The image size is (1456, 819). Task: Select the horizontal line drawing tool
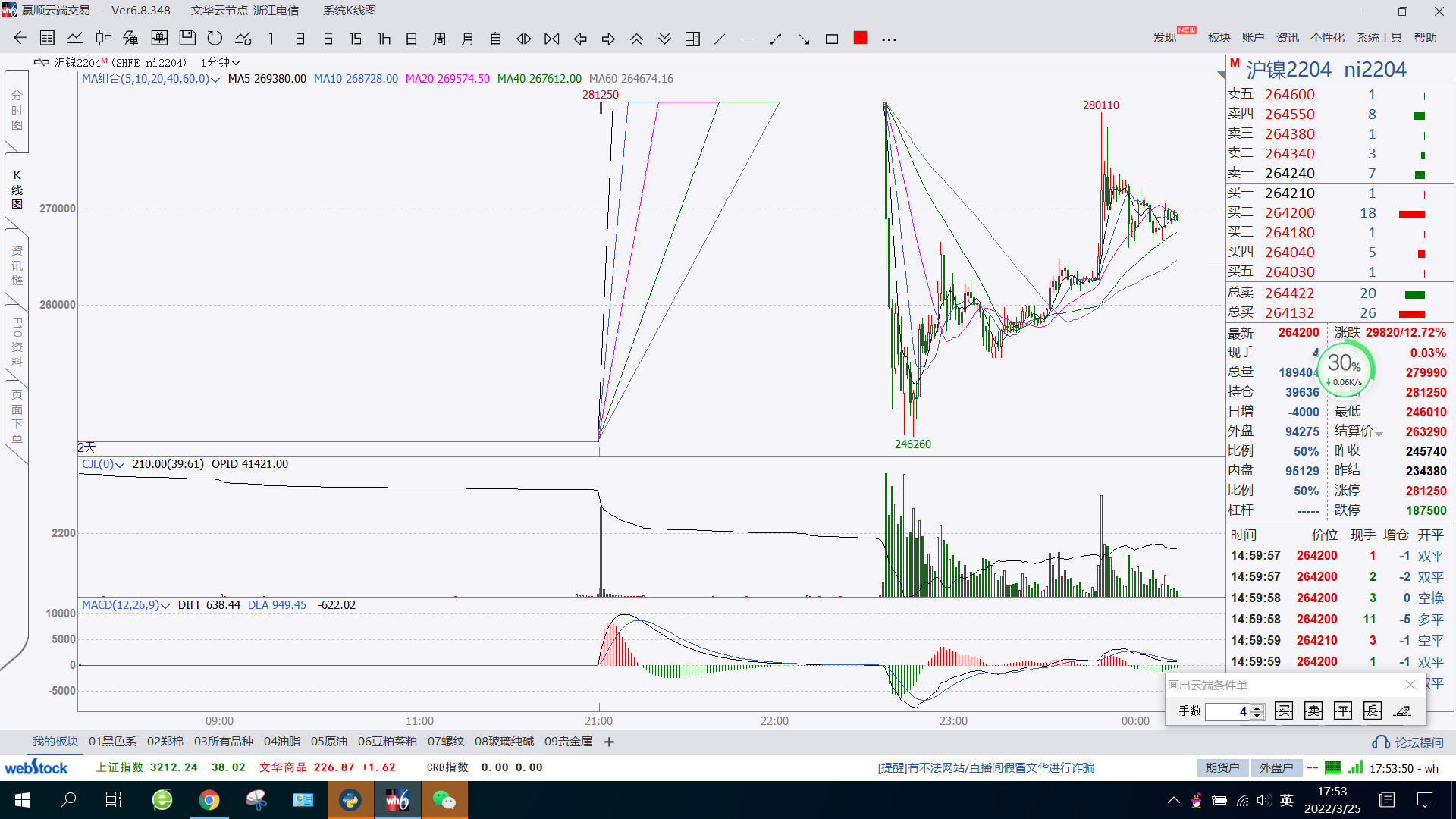coord(748,39)
